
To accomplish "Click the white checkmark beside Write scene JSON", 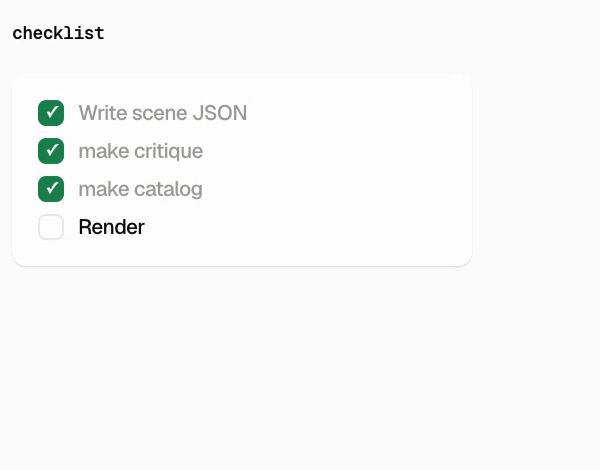I will tap(52, 112).
